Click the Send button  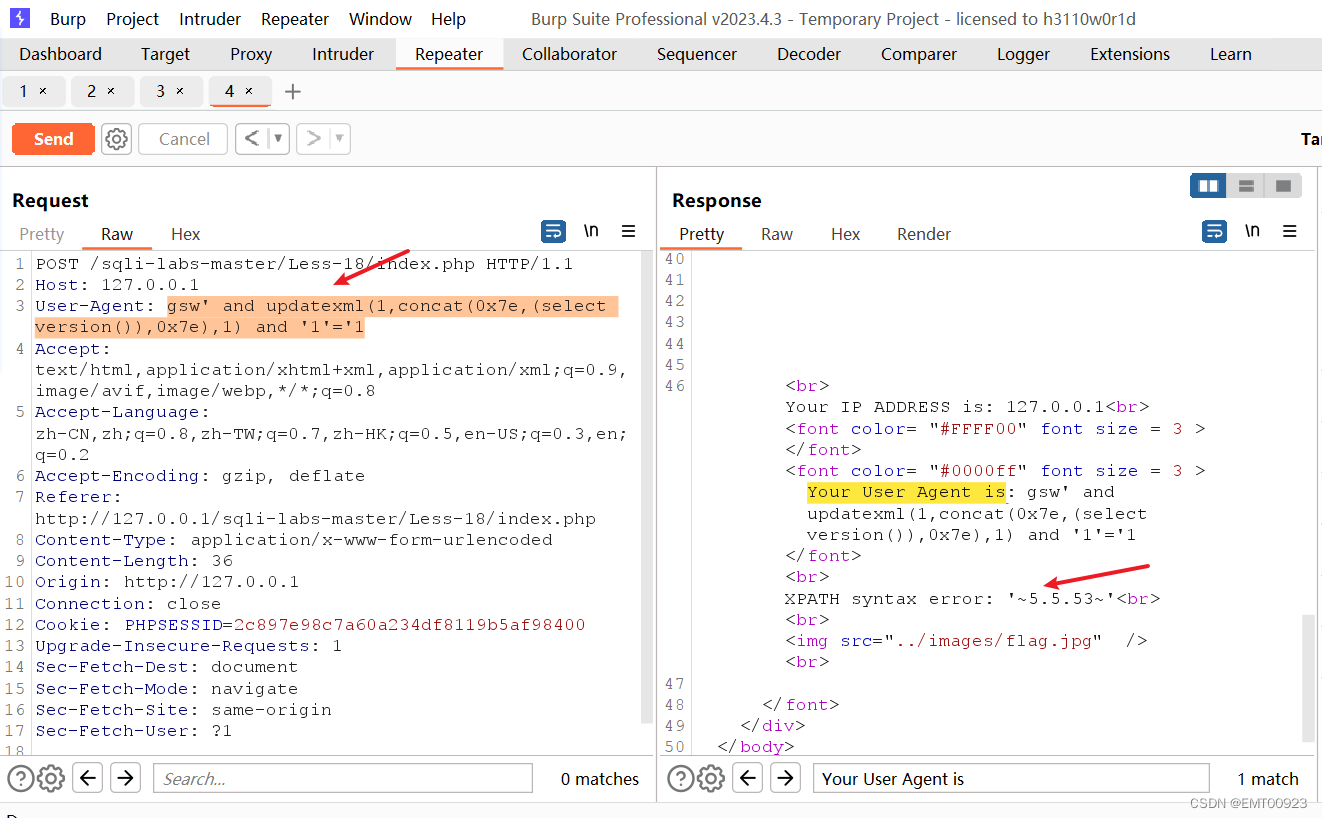click(x=53, y=139)
